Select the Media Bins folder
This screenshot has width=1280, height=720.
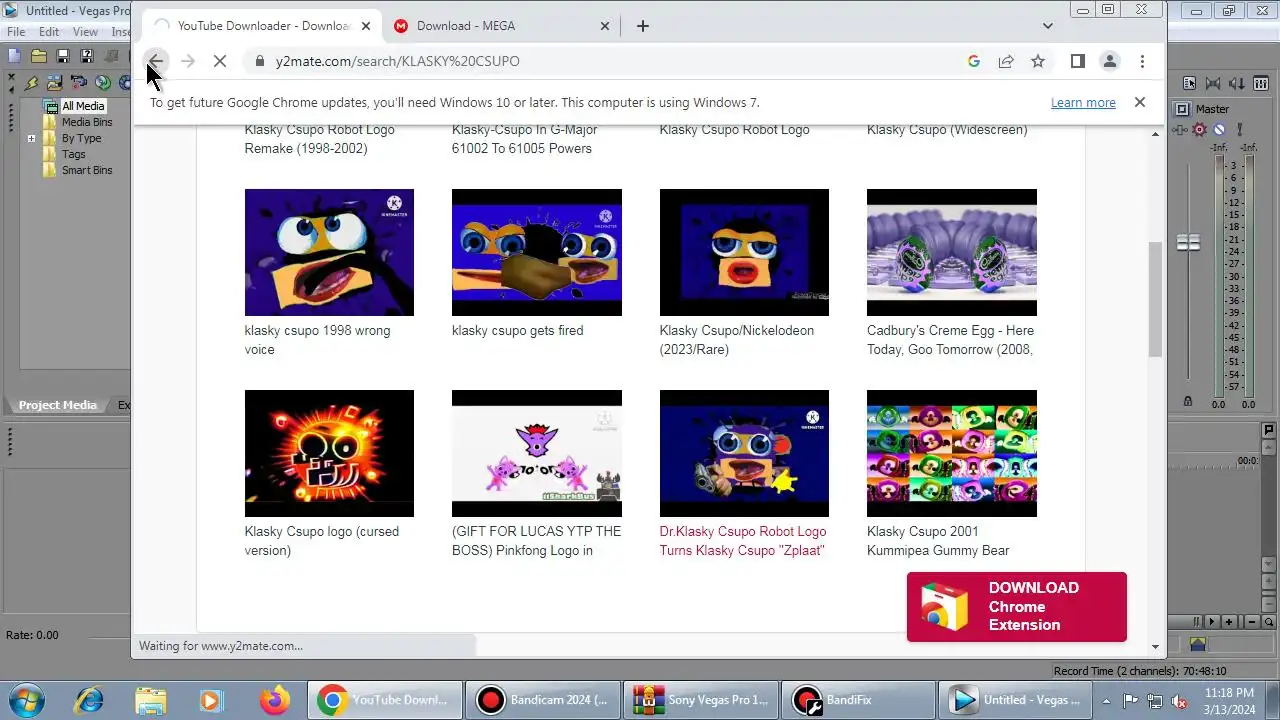[x=87, y=122]
